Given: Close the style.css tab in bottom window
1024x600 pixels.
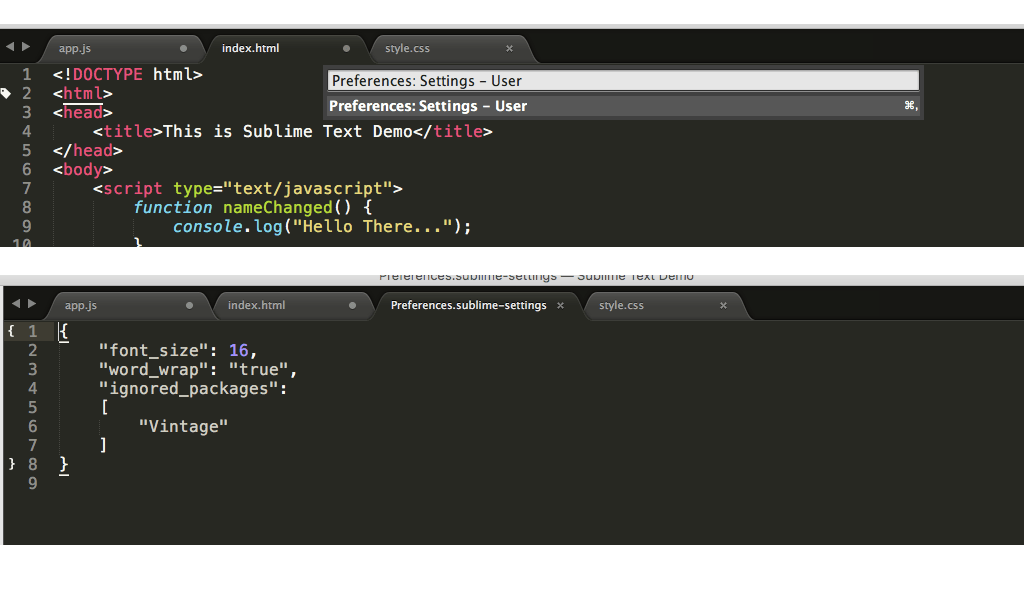Looking at the screenshot, I should (x=722, y=305).
